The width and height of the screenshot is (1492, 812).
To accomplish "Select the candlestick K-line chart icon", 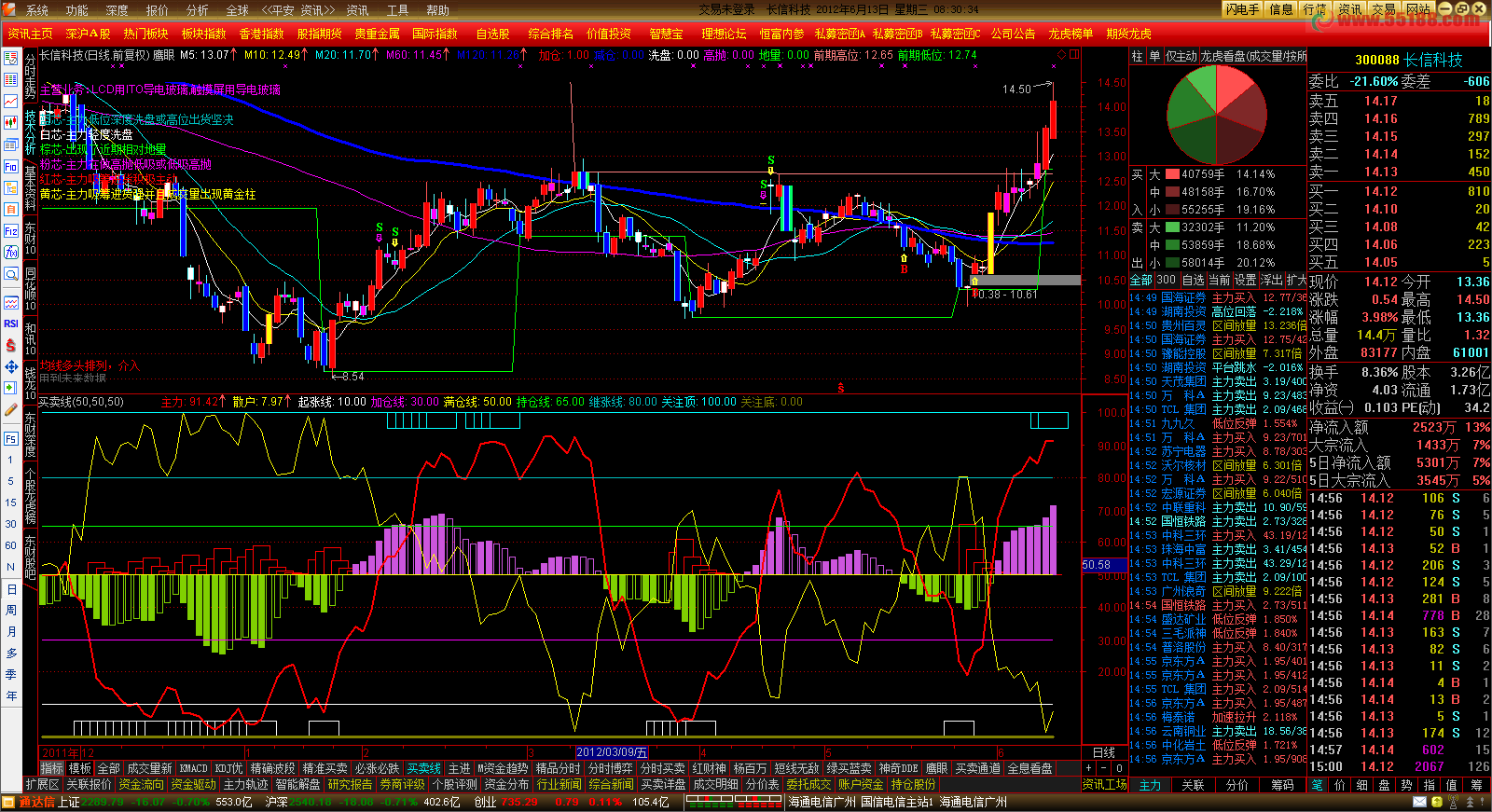I will (x=11, y=122).
